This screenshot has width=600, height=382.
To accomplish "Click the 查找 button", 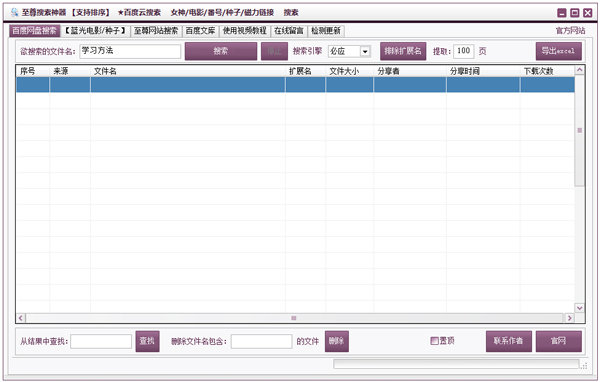I will [x=147, y=341].
